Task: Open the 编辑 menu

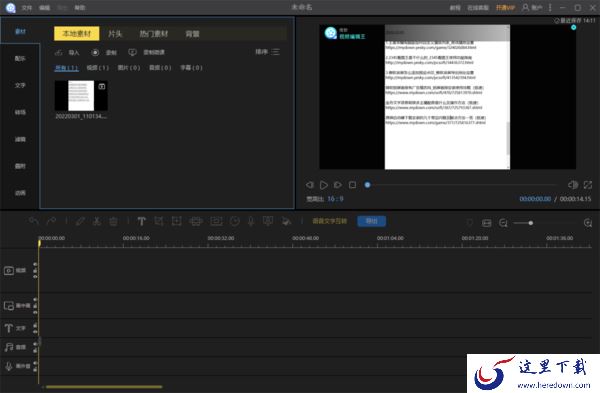Action: point(45,8)
